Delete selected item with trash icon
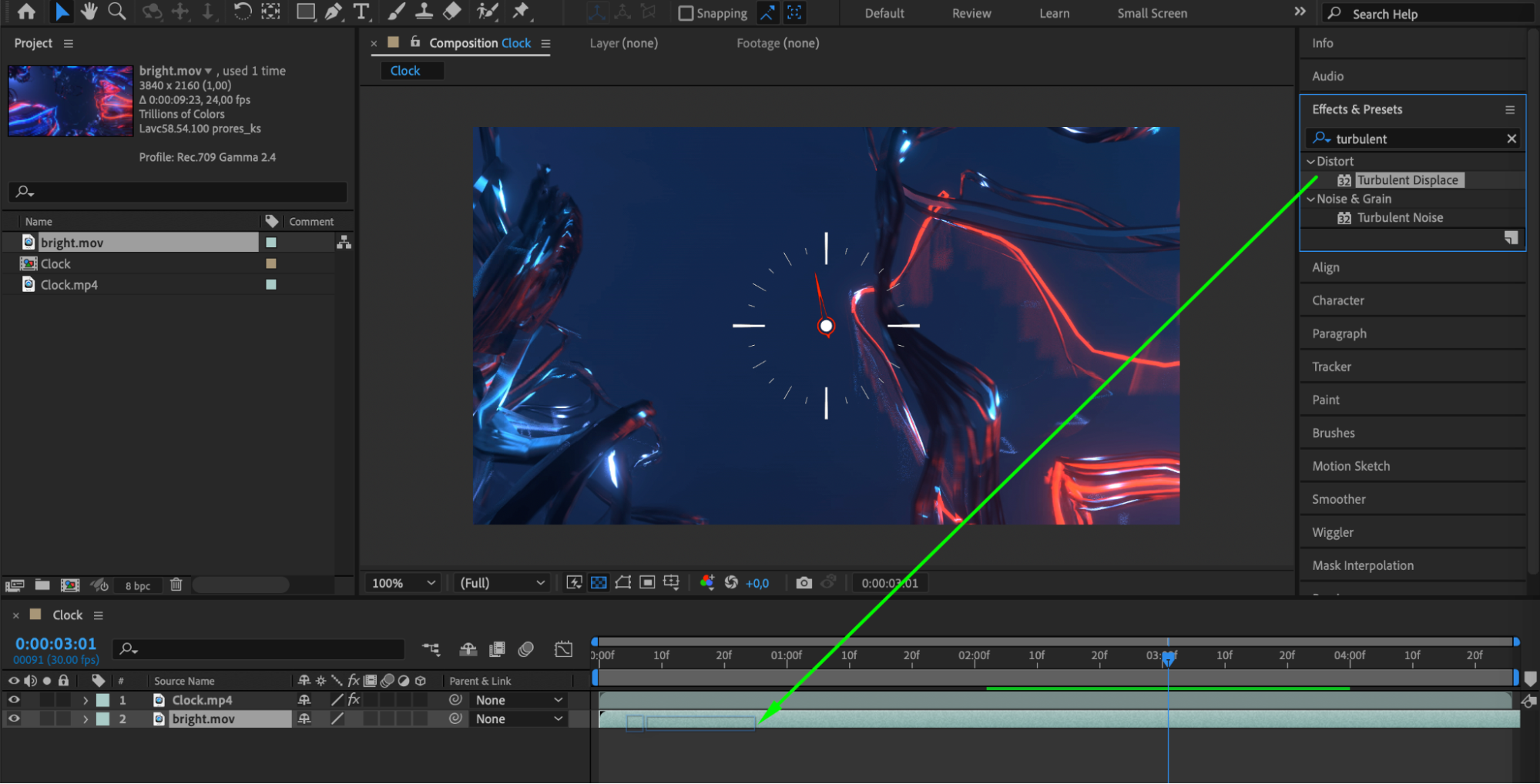Image resolution: width=1540 pixels, height=784 pixels. pyautogui.click(x=176, y=585)
